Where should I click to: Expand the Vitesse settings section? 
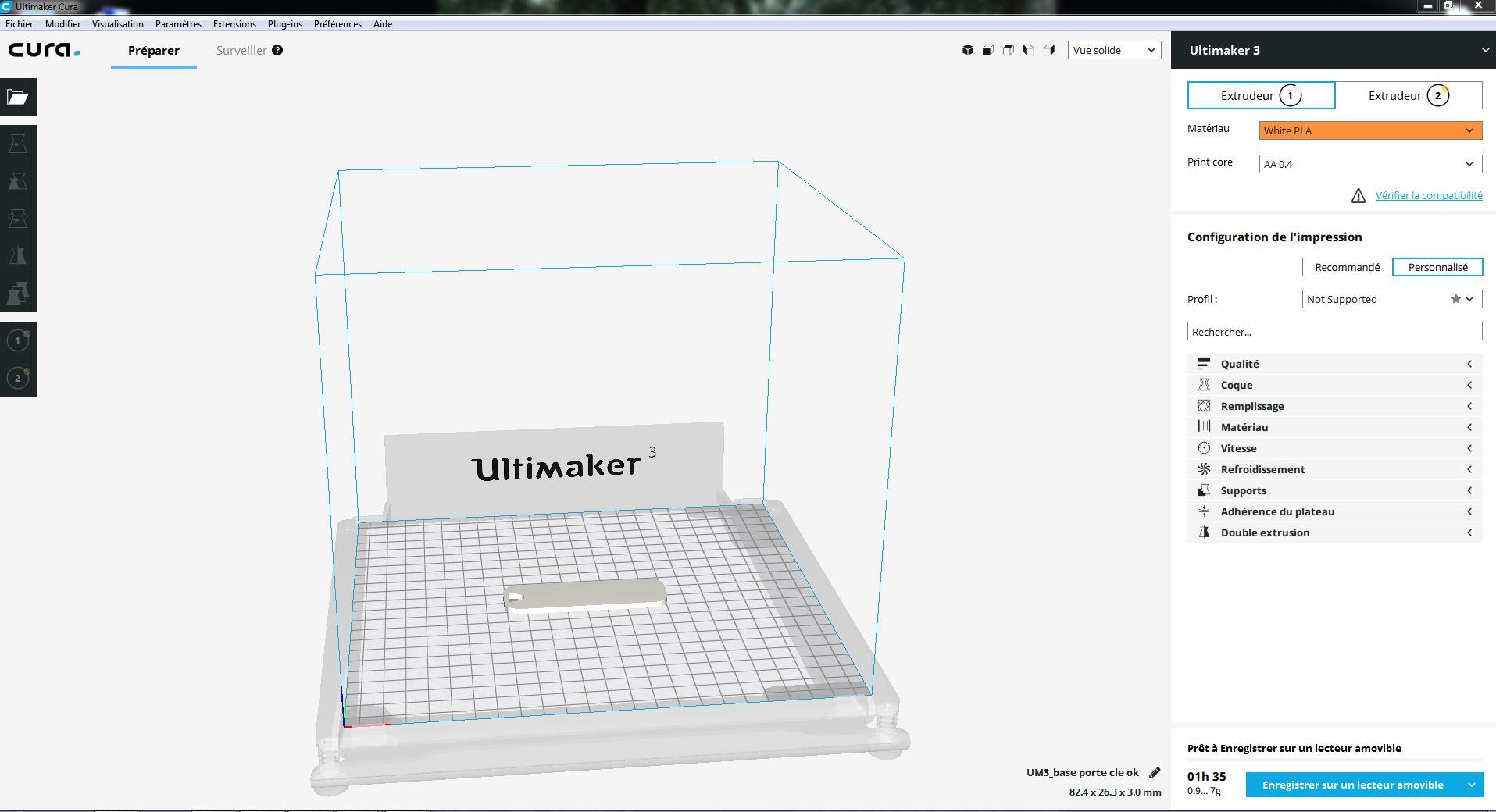pyautogui.click(x=1334, y=448)
